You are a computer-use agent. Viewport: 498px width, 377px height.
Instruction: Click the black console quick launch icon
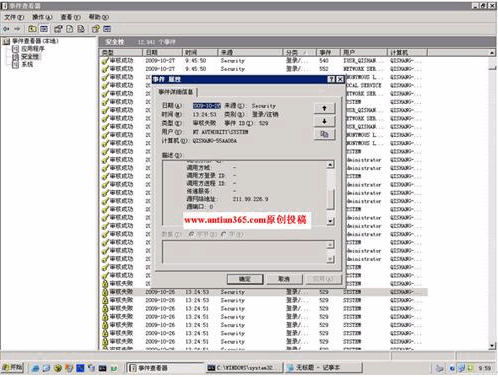(x=103, y=368)
